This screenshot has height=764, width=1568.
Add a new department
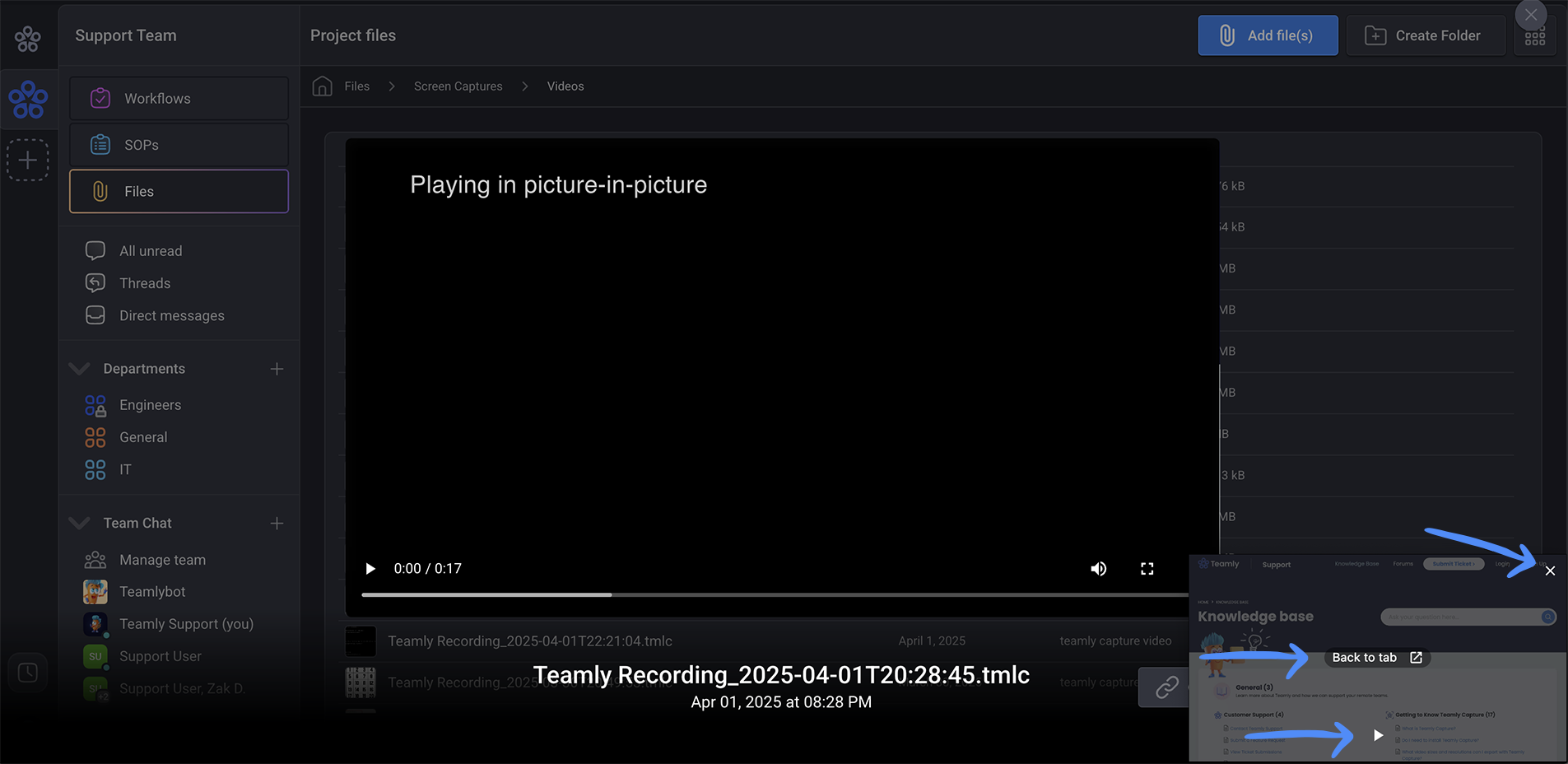(277, 369)
